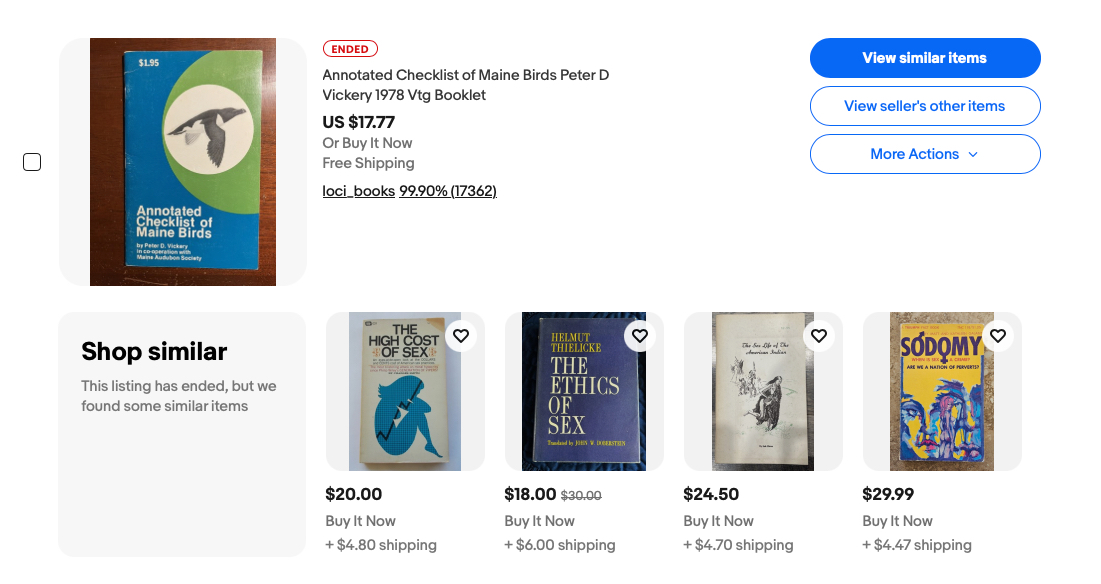Tap the heart on the 'Sodomy' book
The height and width of the screenshot is (584, 1101).
pos(998,336)
